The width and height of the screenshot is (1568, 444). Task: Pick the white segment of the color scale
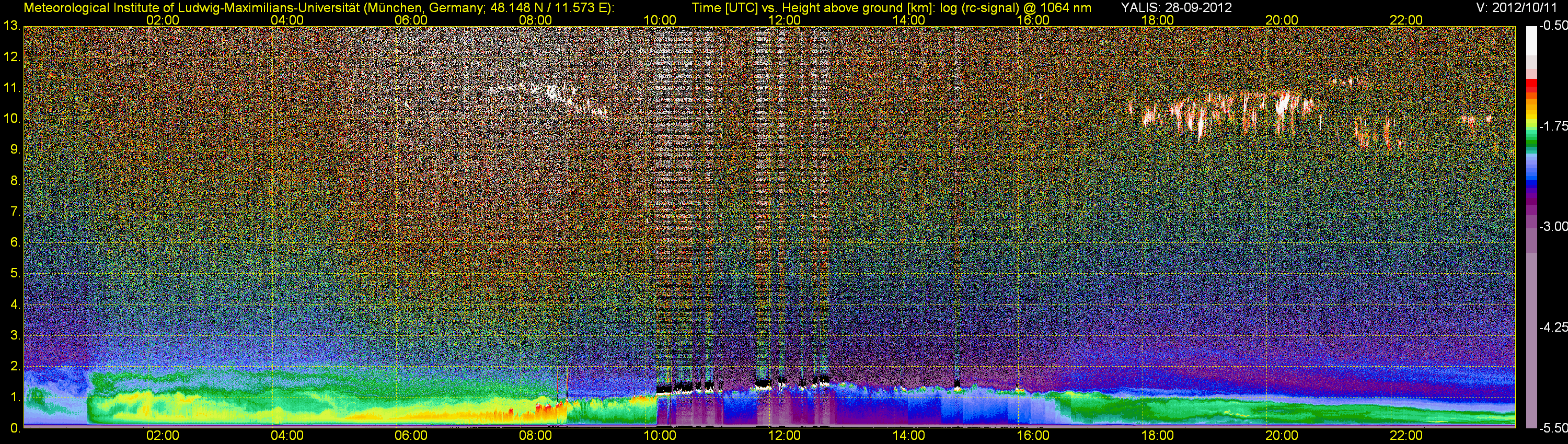[x=1531, y=41]
